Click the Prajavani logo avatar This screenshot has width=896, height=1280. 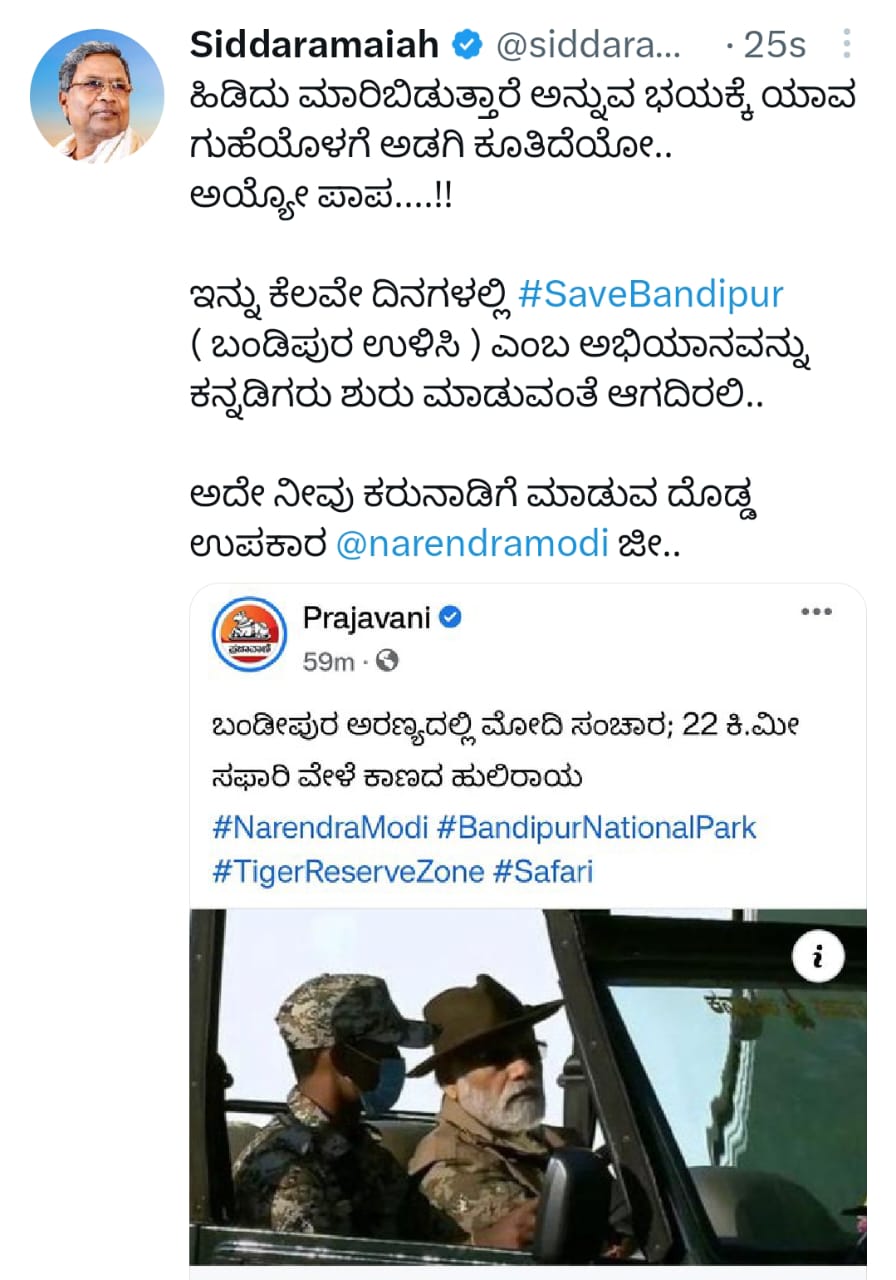point(250,634)
